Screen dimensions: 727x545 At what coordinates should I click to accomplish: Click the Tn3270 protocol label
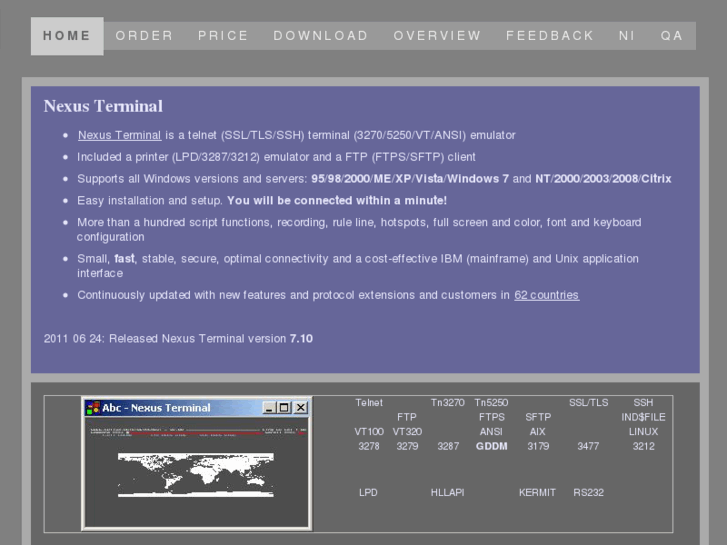pos(448,403)
